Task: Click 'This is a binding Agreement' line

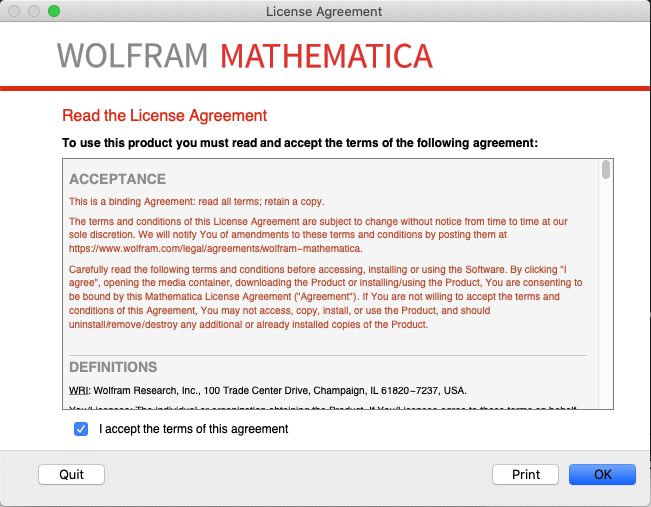Action: (x=196, y=201)
